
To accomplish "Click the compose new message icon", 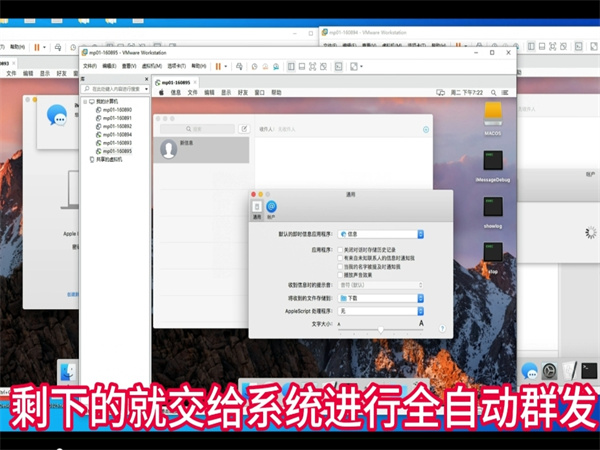I will (x=243, y=129).
